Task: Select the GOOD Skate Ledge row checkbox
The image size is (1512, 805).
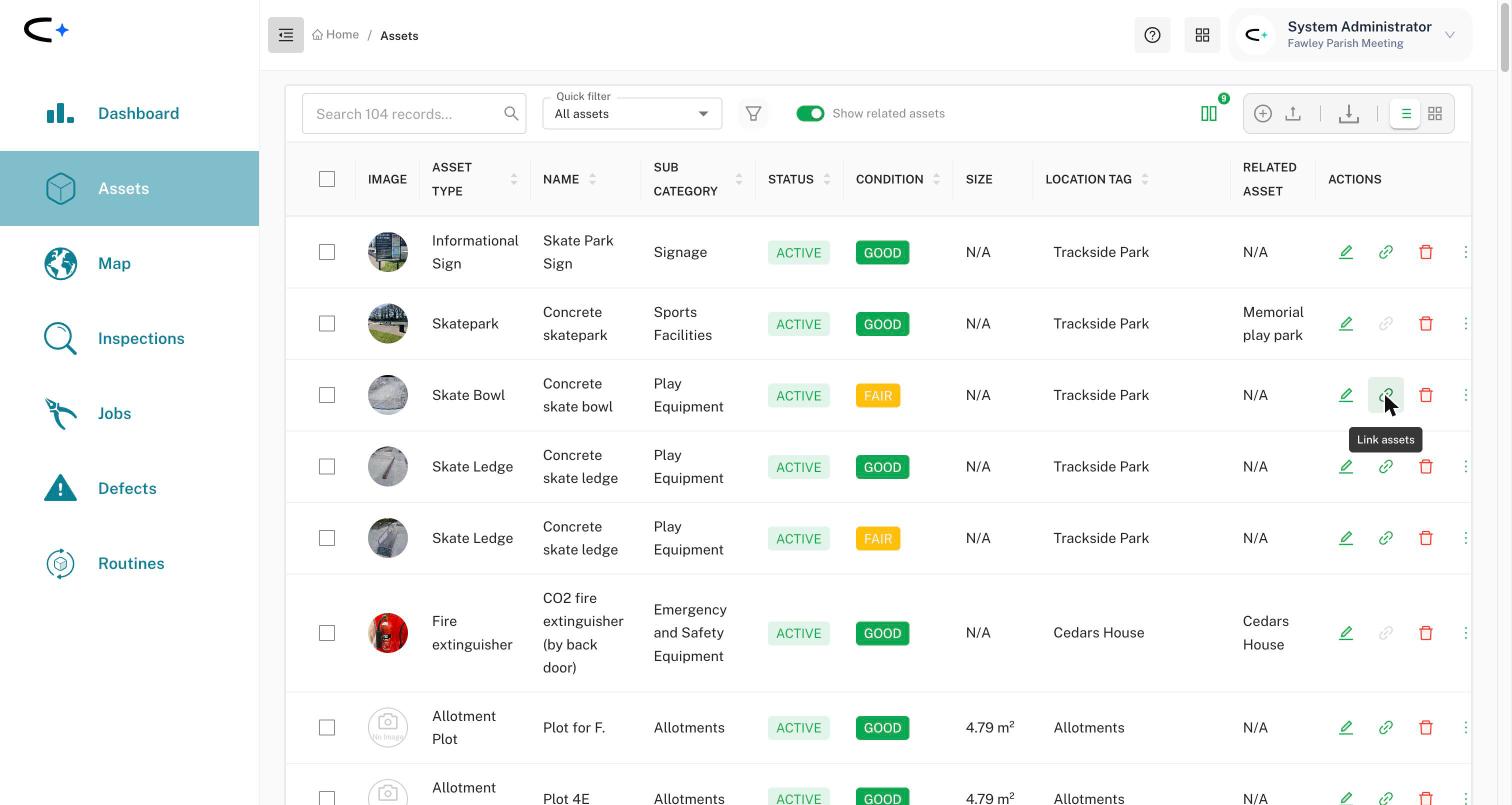Action: click(x=327, y=466)
